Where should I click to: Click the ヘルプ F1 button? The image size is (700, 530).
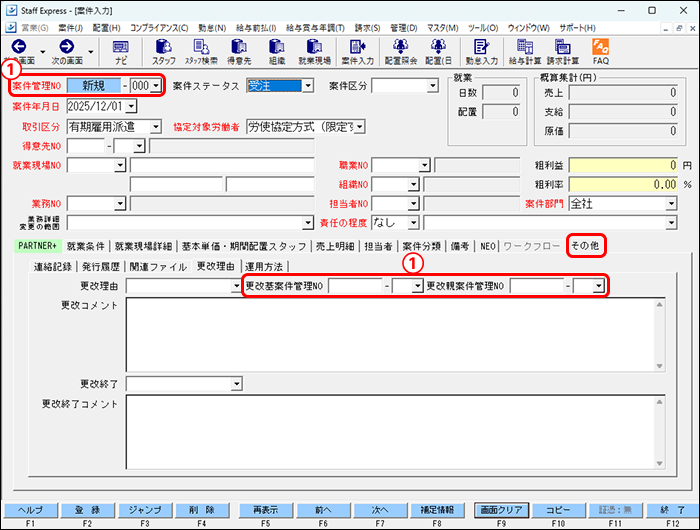pyautogui.click(x=30, y=510)
